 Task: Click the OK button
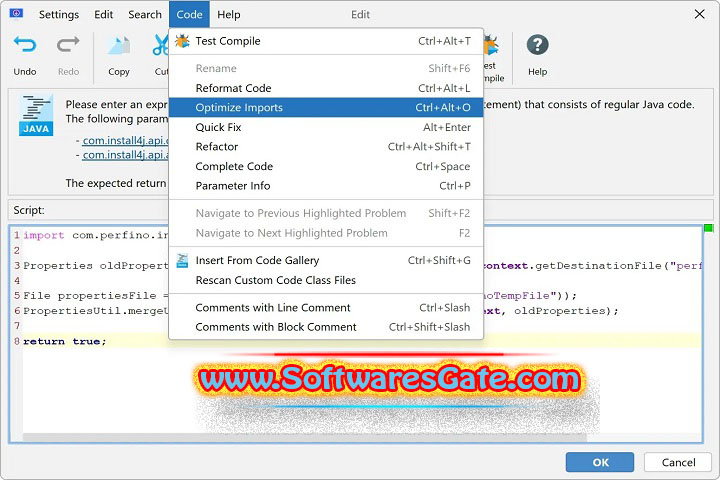[x=600, y=462]
